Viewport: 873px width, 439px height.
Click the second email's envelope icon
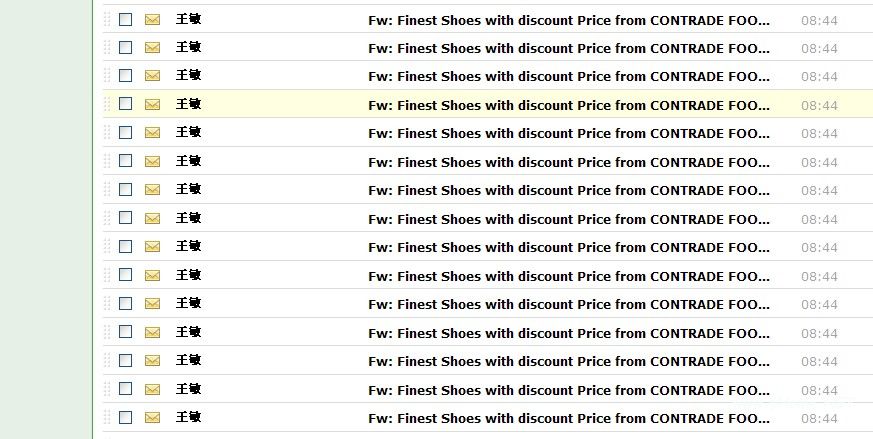point(152,47)
